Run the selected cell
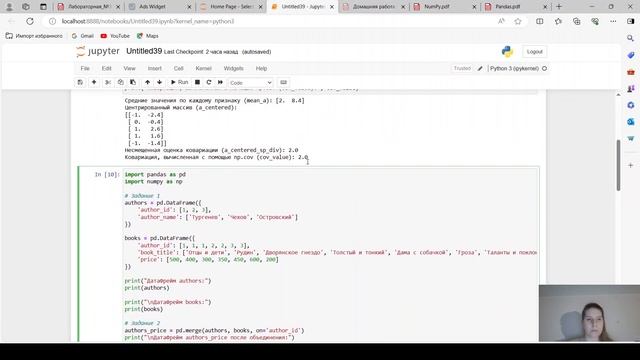The height and width of the screenshot is (360, 640). coord(179,82)
